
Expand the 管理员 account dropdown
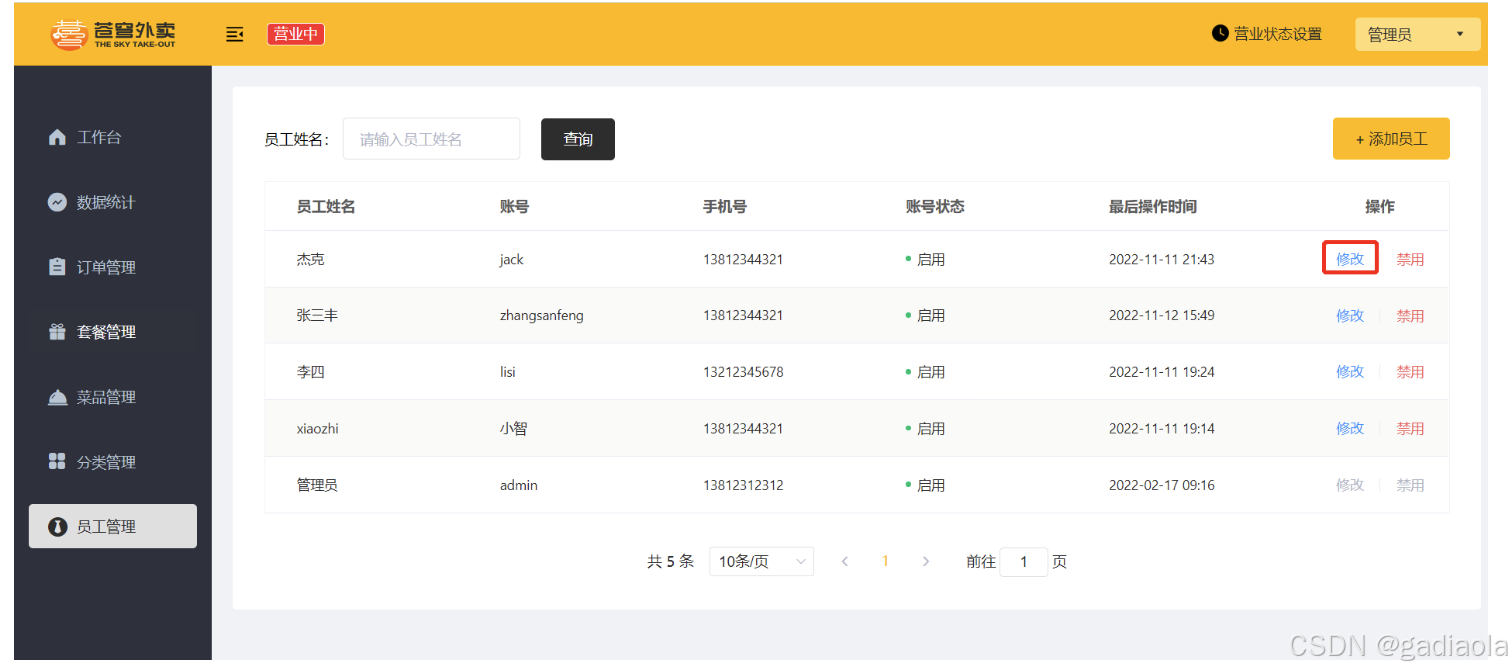(x=1417, y=34)
